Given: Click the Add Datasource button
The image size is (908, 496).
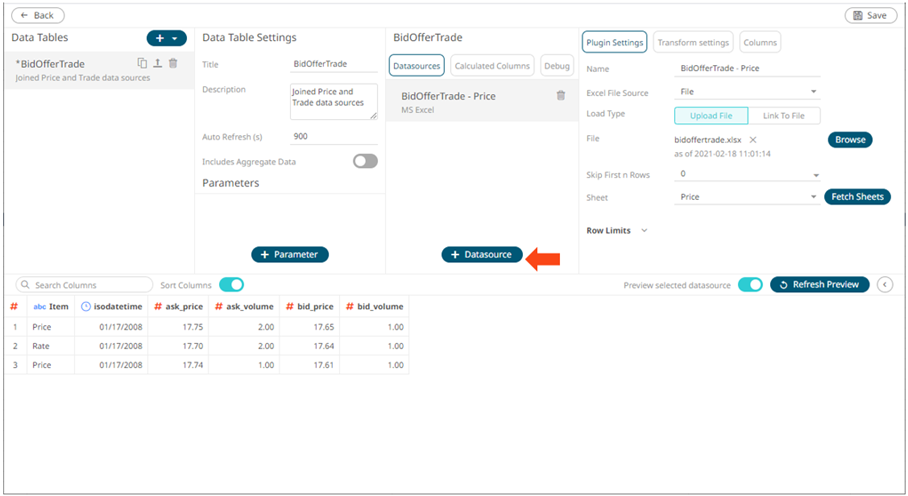Looking at the screenshot, I should coord(482,255).
